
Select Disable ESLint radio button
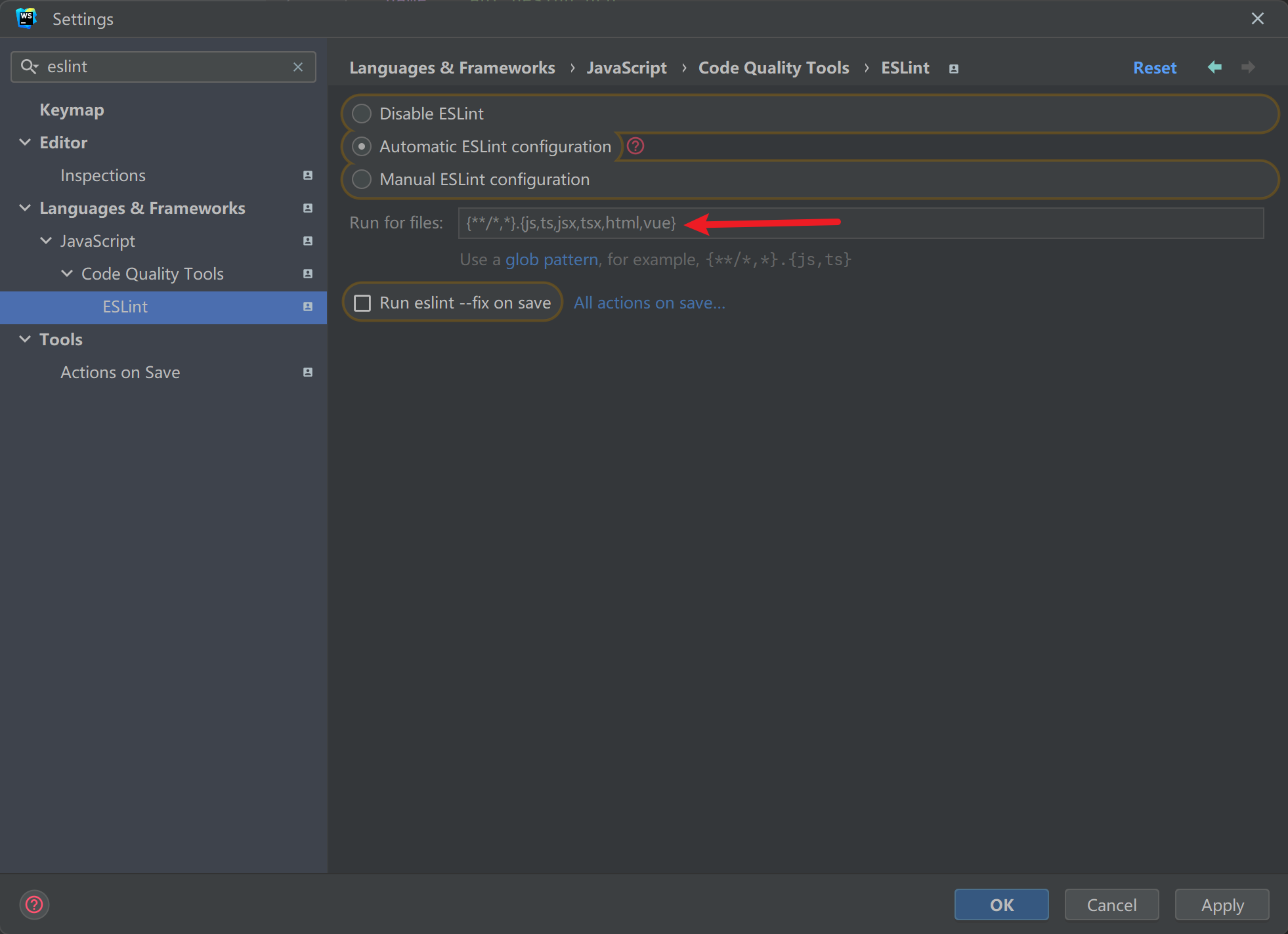click(x=362, y=114)
